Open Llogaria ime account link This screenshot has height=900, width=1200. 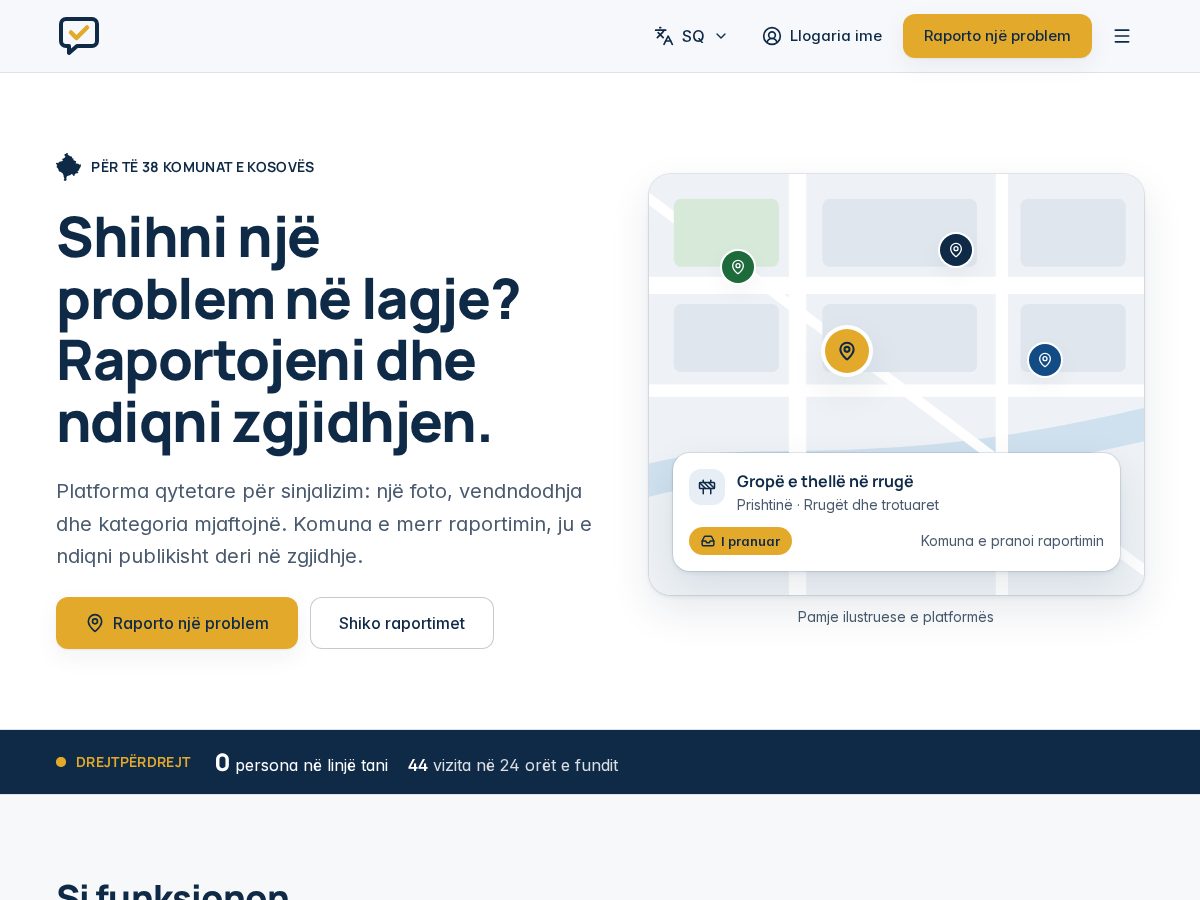[822, 36]
